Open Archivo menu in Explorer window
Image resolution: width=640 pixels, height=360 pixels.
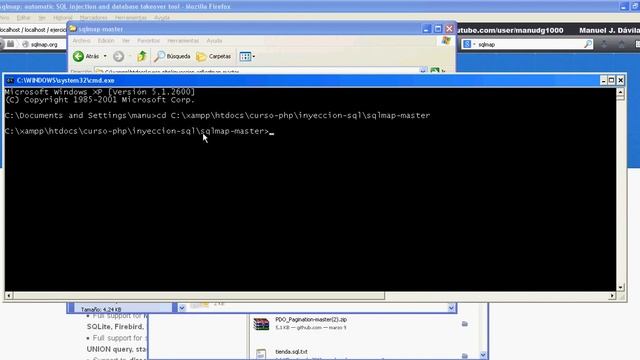click(x=82, y=41)
